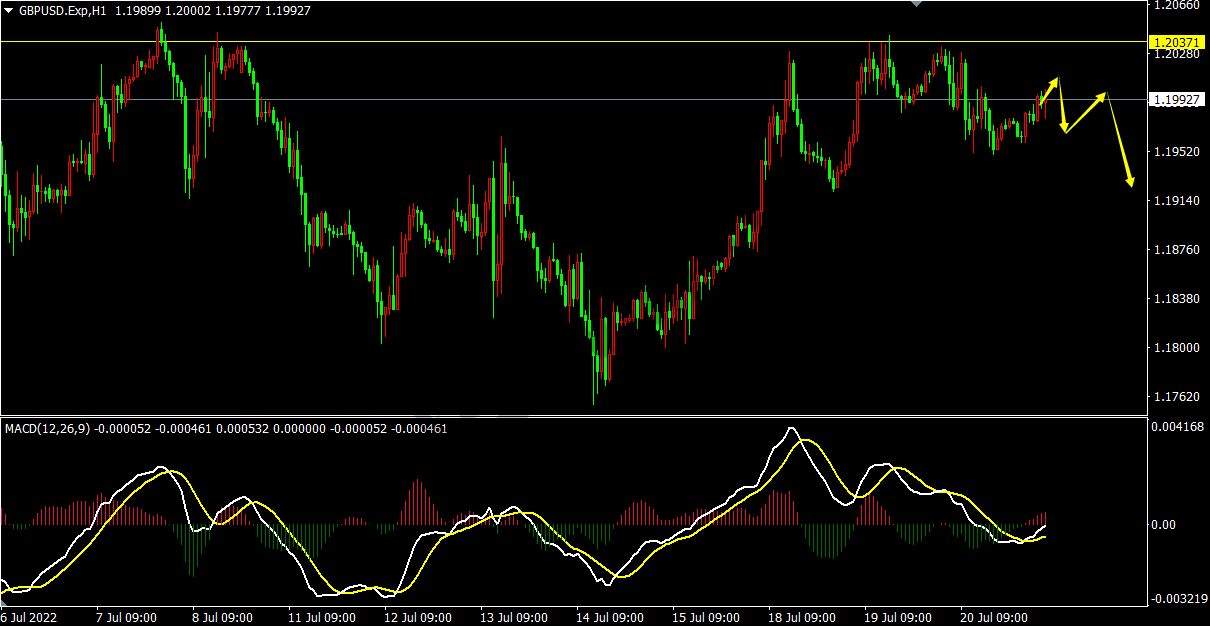Viewport: 1210px width, 626px height.
Task: Click the 11 Jul 09:00 time label
Action: [x=319, y=617]
